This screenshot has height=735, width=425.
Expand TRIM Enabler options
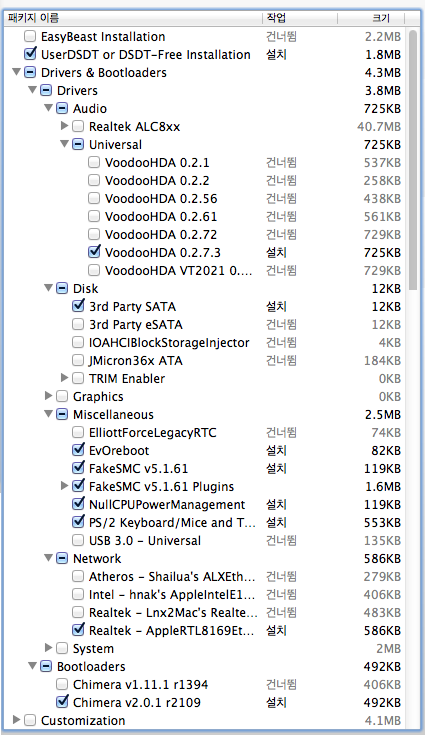[65, 377]
